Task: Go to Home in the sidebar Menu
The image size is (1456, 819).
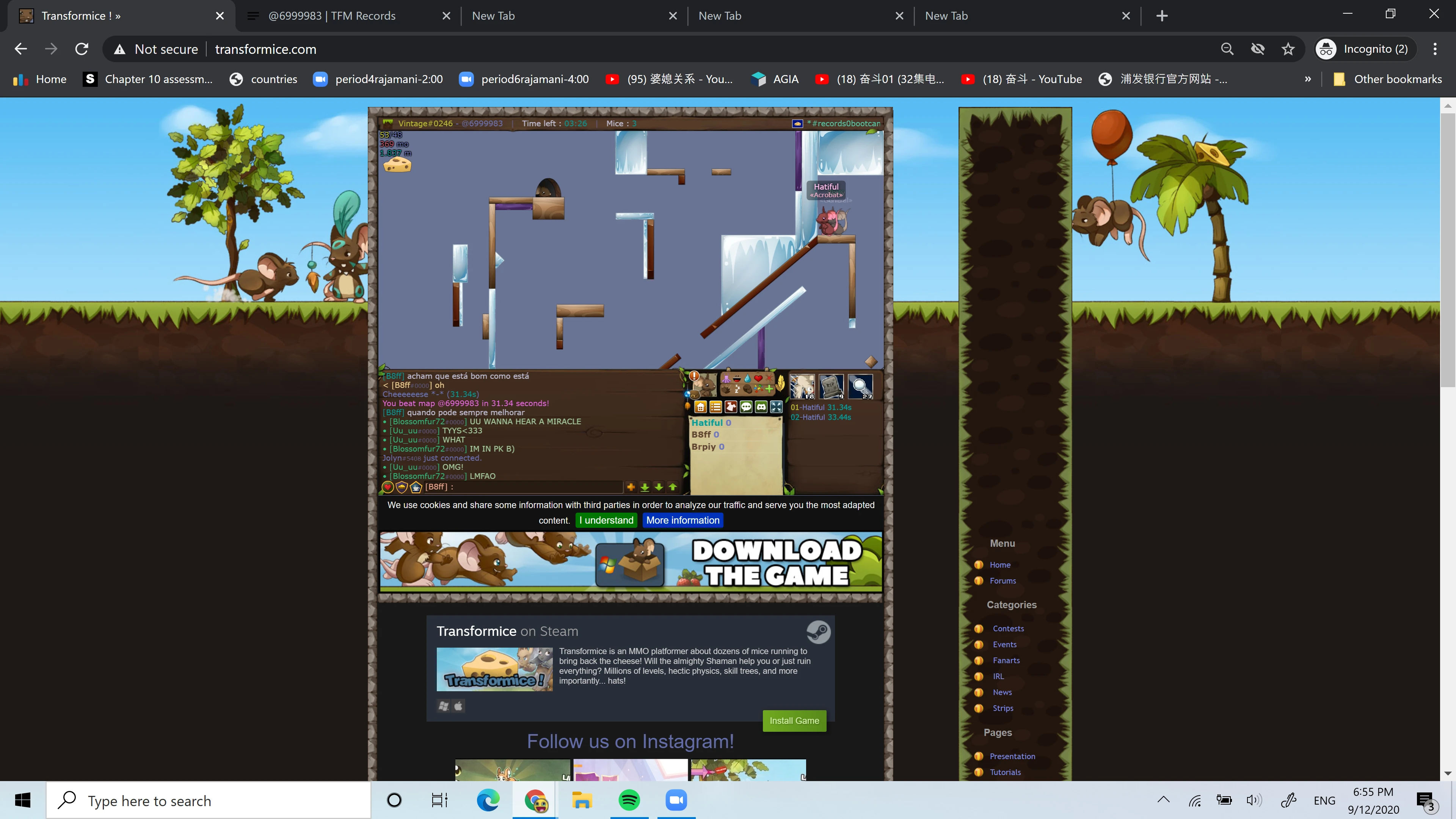Action: [x=1000, y=565]
